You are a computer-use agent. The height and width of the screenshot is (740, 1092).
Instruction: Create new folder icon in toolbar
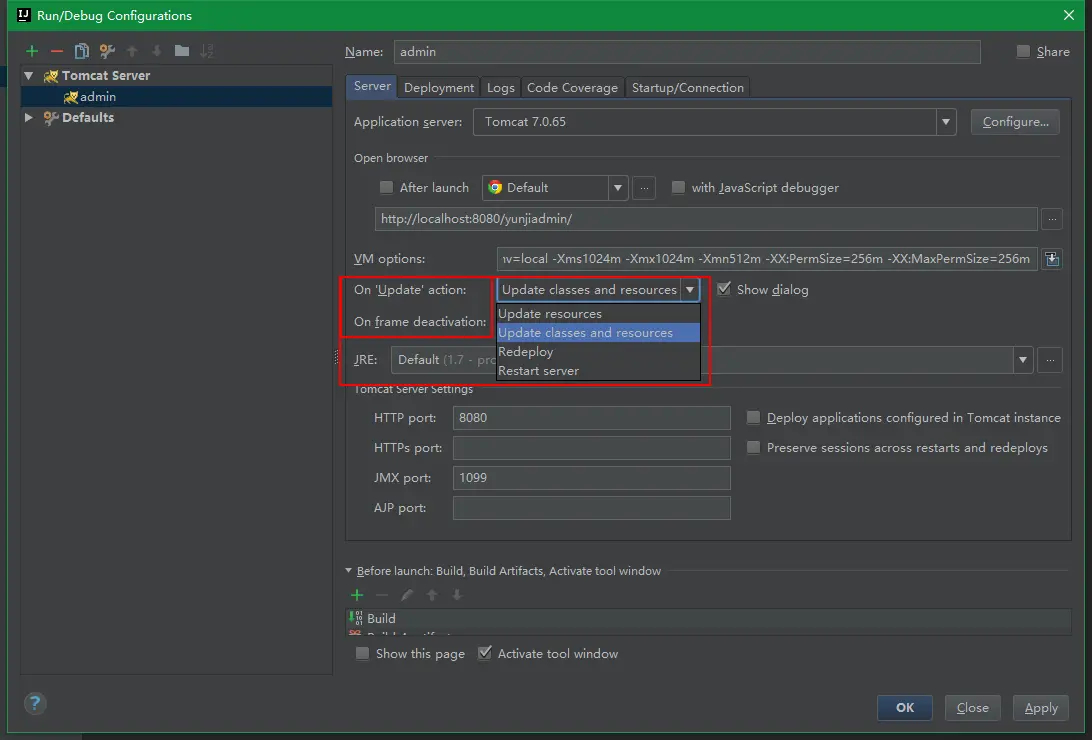tap(182, 51)
